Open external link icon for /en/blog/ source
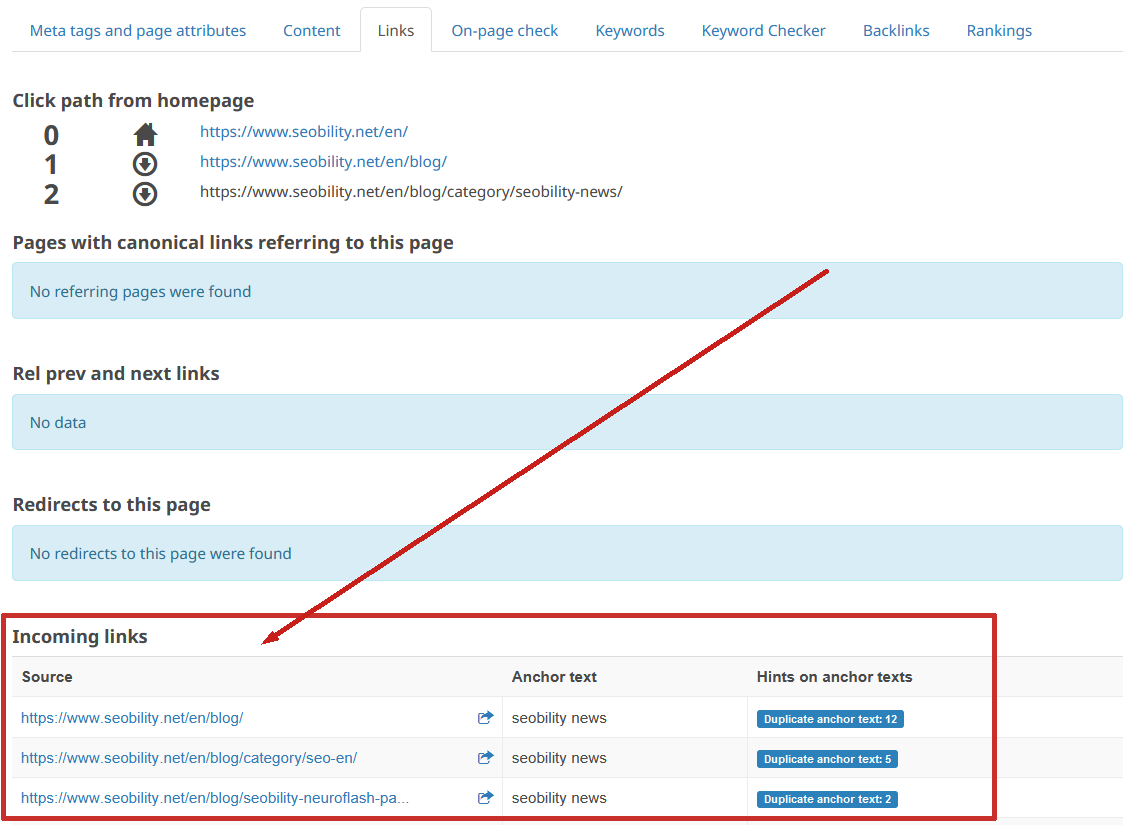 (485, 717)
